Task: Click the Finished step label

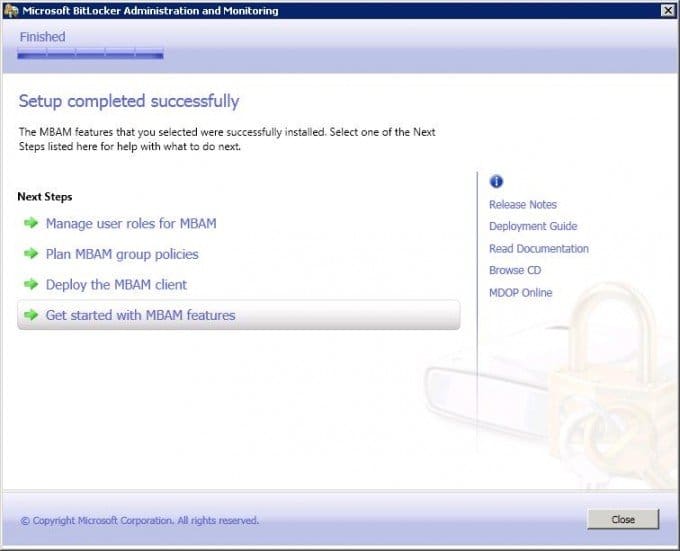Action: click(x=42, y=37)
